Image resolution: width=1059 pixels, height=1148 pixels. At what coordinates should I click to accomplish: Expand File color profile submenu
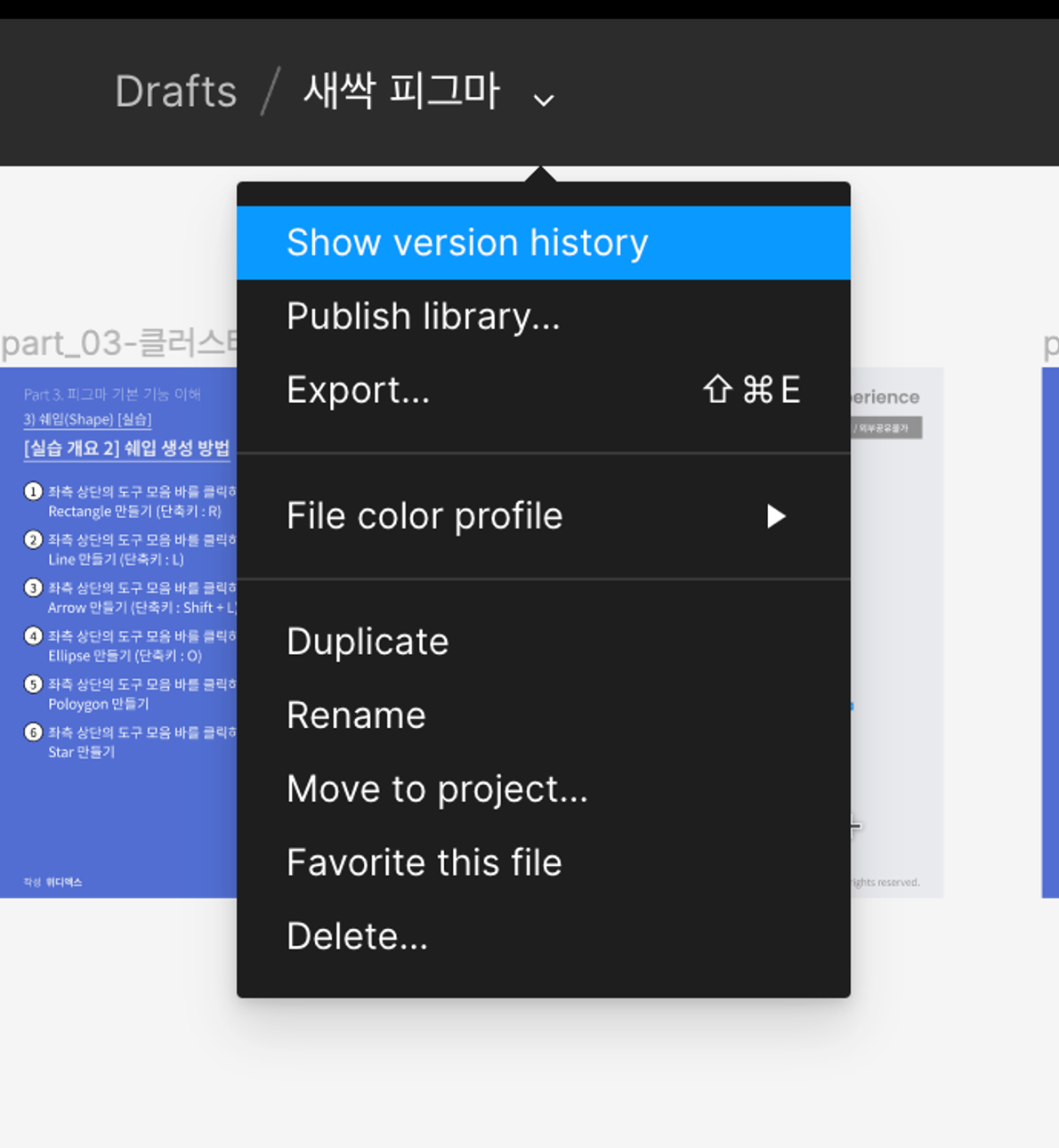[543, 516]
